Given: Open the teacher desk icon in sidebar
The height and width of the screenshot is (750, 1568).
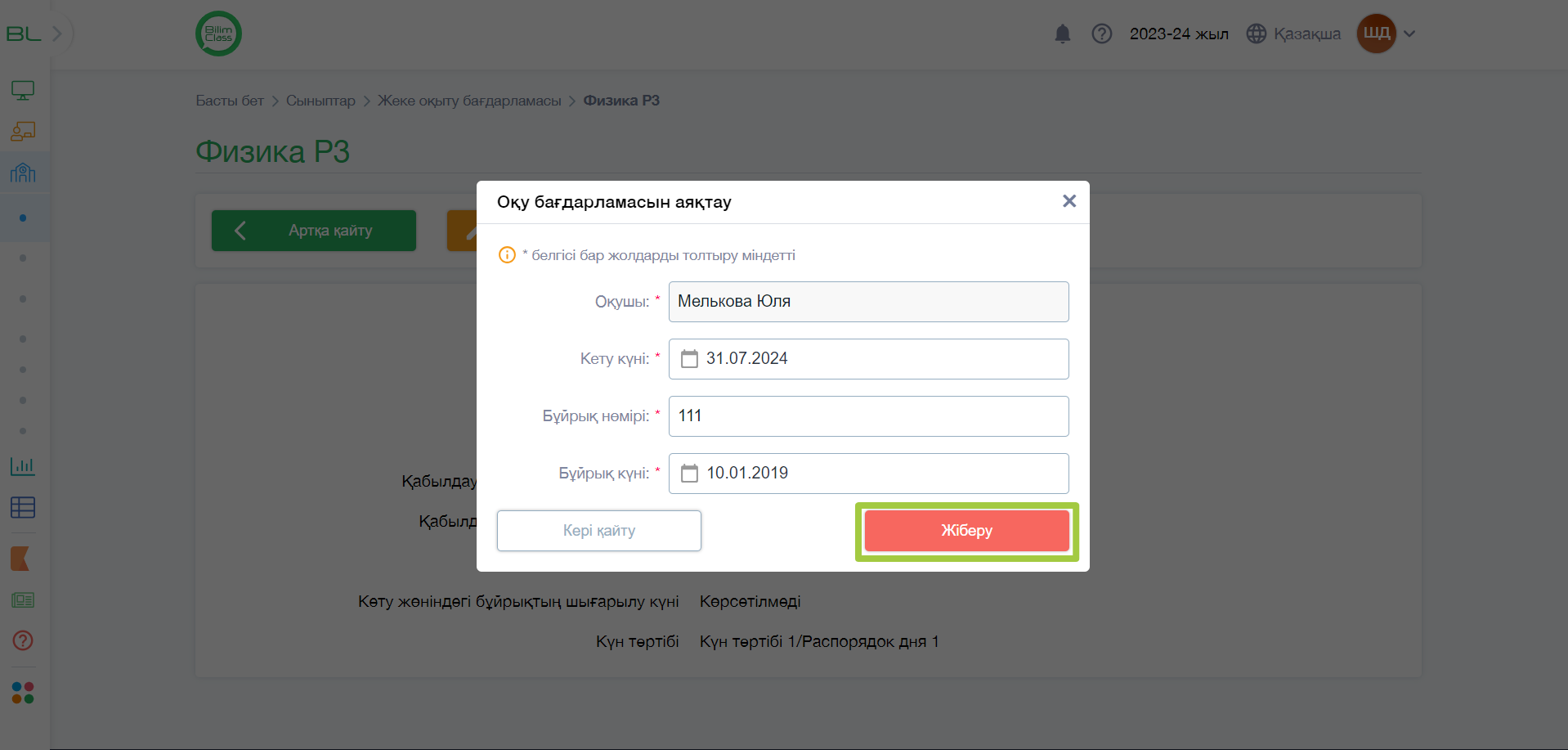Looking at the screenshot, I should [23, 131].
